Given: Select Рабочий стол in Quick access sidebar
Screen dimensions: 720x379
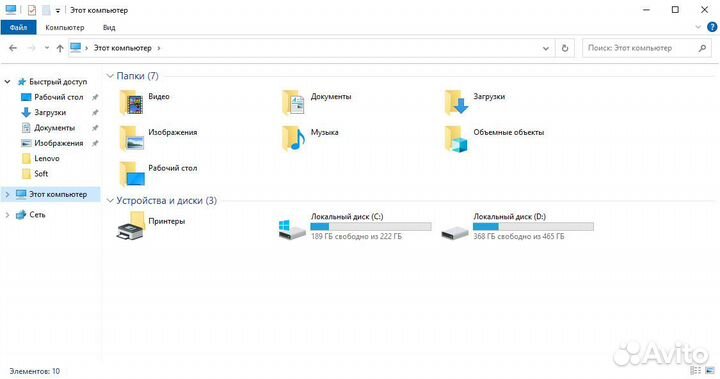Looking at the screenshot, I should click(58, 97).
